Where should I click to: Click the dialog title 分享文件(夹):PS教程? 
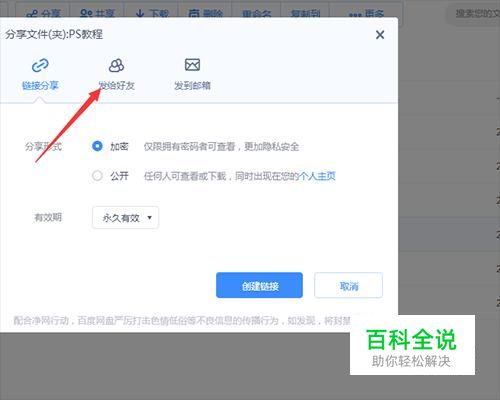click(x=54, y=34)
